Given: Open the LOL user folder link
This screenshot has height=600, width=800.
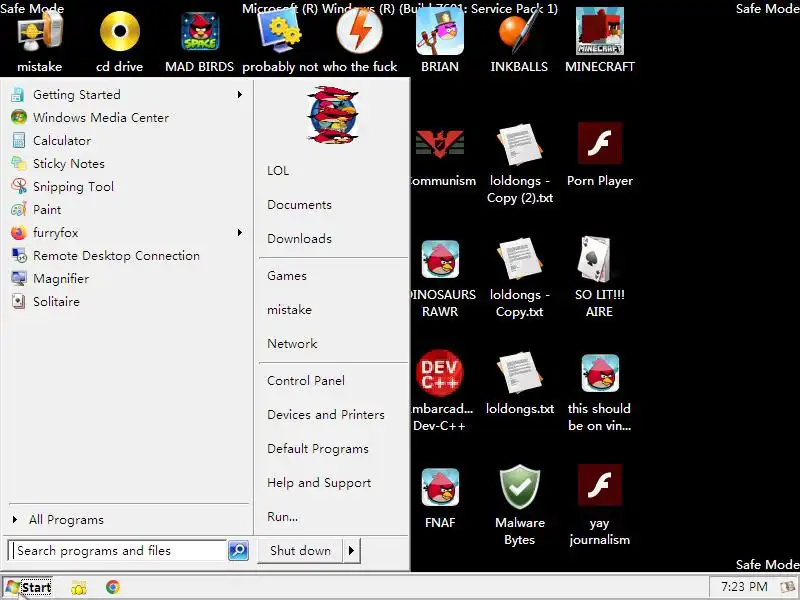Looking at the screenshot, I should (278, 170).
